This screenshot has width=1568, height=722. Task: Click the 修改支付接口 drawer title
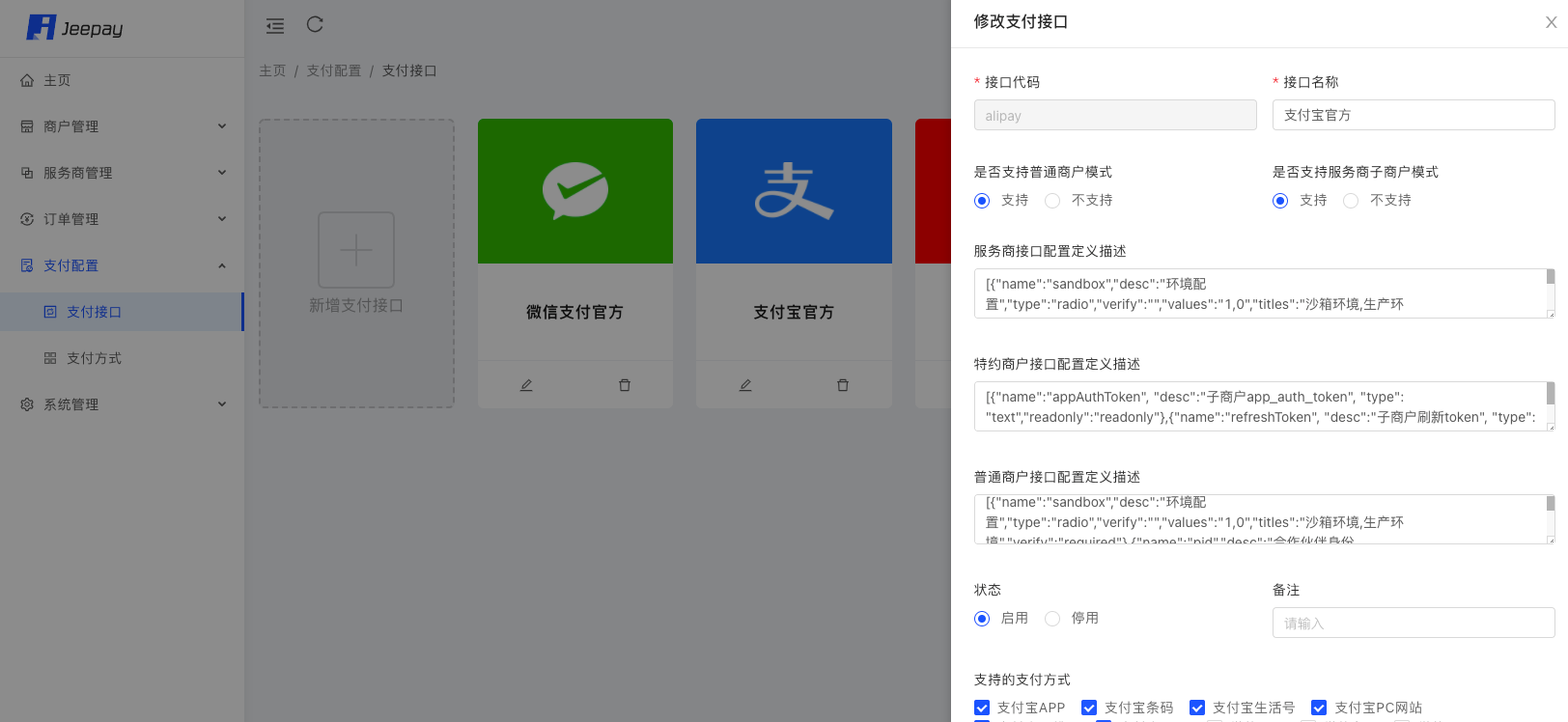[1021, 22]
